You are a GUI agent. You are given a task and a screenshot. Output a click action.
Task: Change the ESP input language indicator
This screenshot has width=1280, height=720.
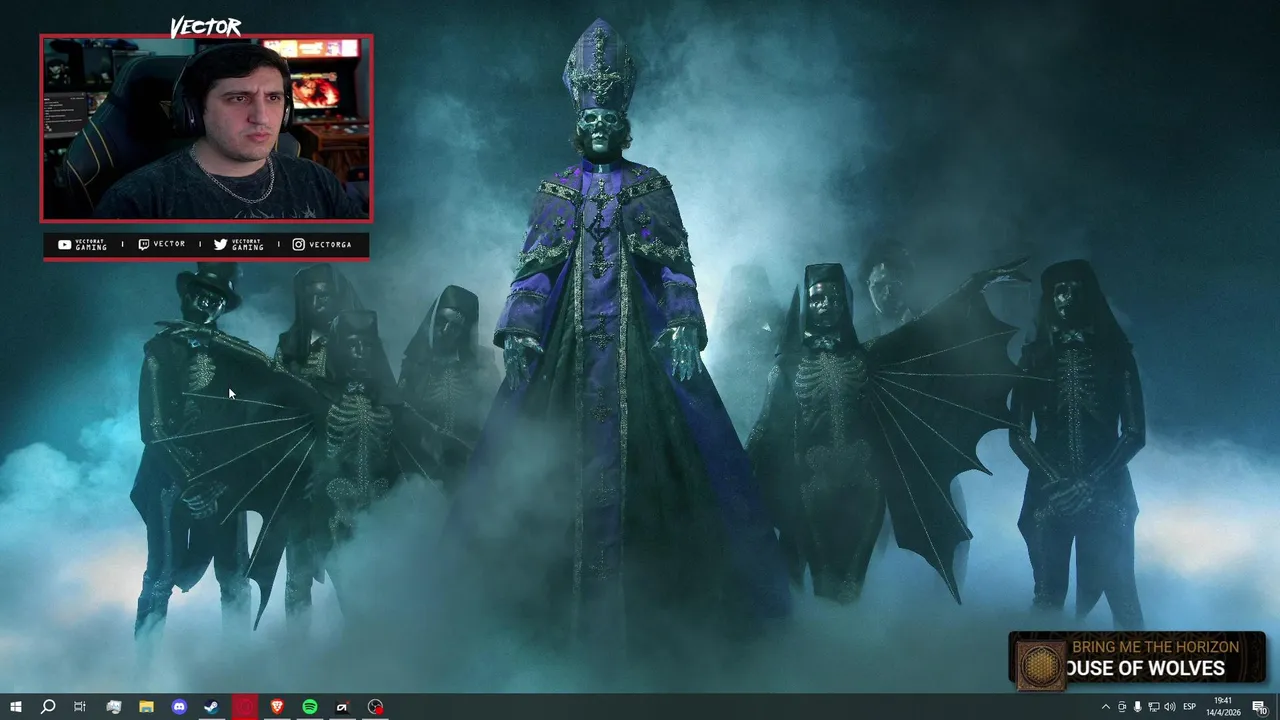(1190, 707)
